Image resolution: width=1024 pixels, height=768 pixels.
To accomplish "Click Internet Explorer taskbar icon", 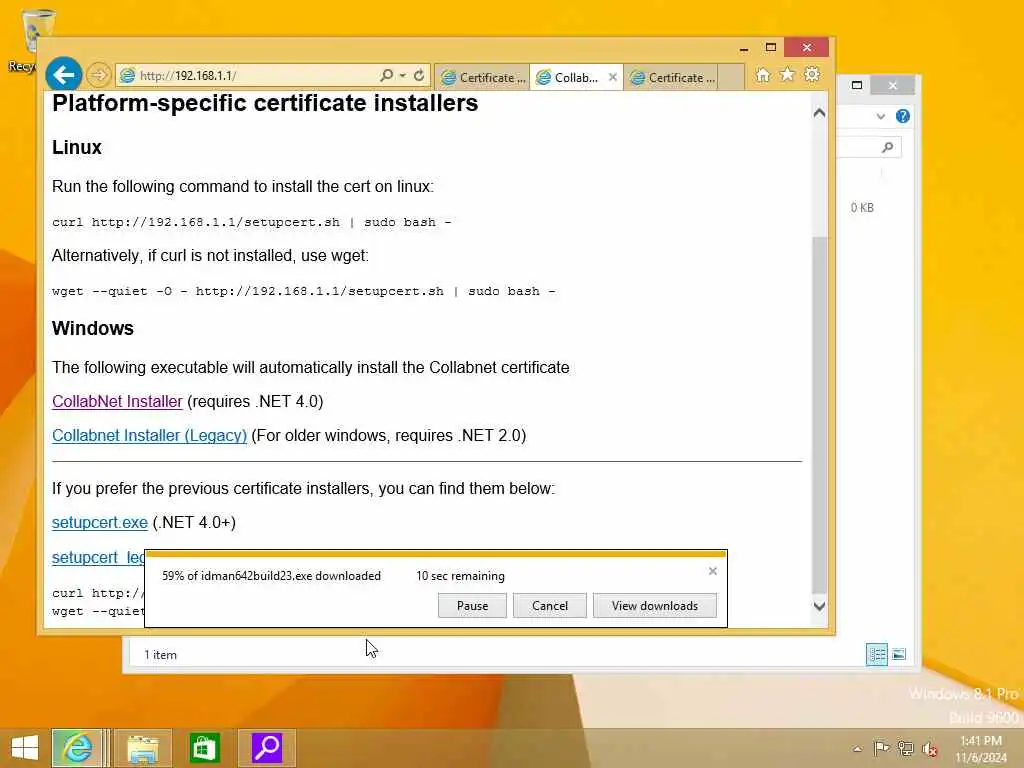I will coord(77,748).
